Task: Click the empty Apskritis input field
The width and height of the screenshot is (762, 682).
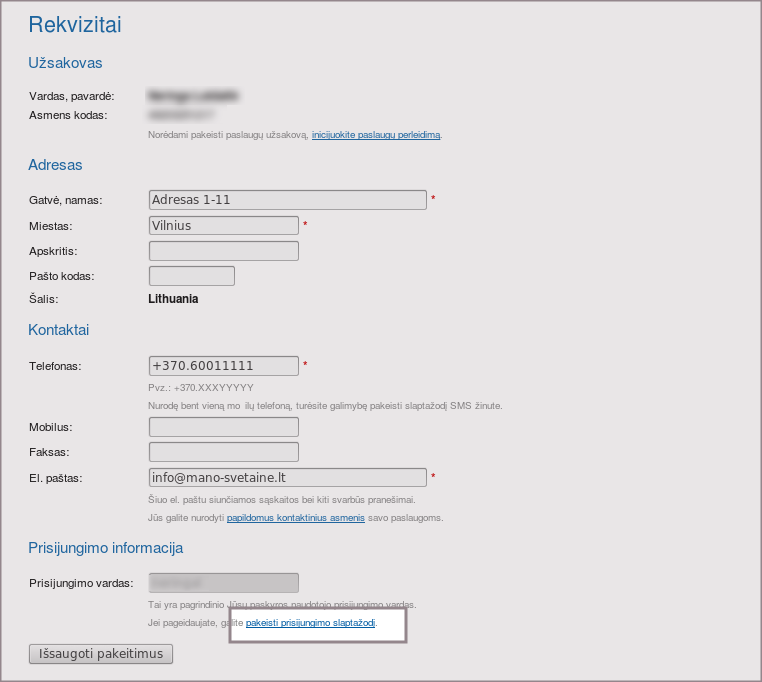Action: [223, 251]
